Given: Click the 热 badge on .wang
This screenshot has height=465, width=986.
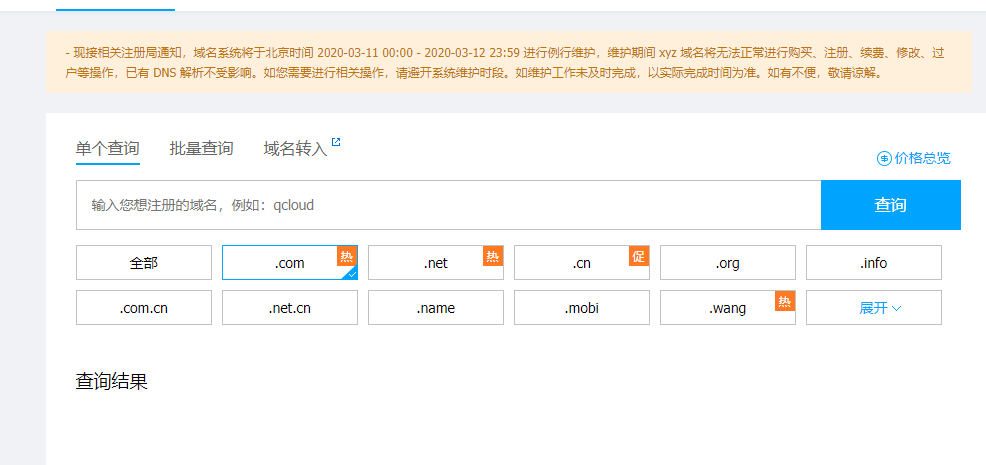Looking at the screenshot, I should click(x=785, y=301).
